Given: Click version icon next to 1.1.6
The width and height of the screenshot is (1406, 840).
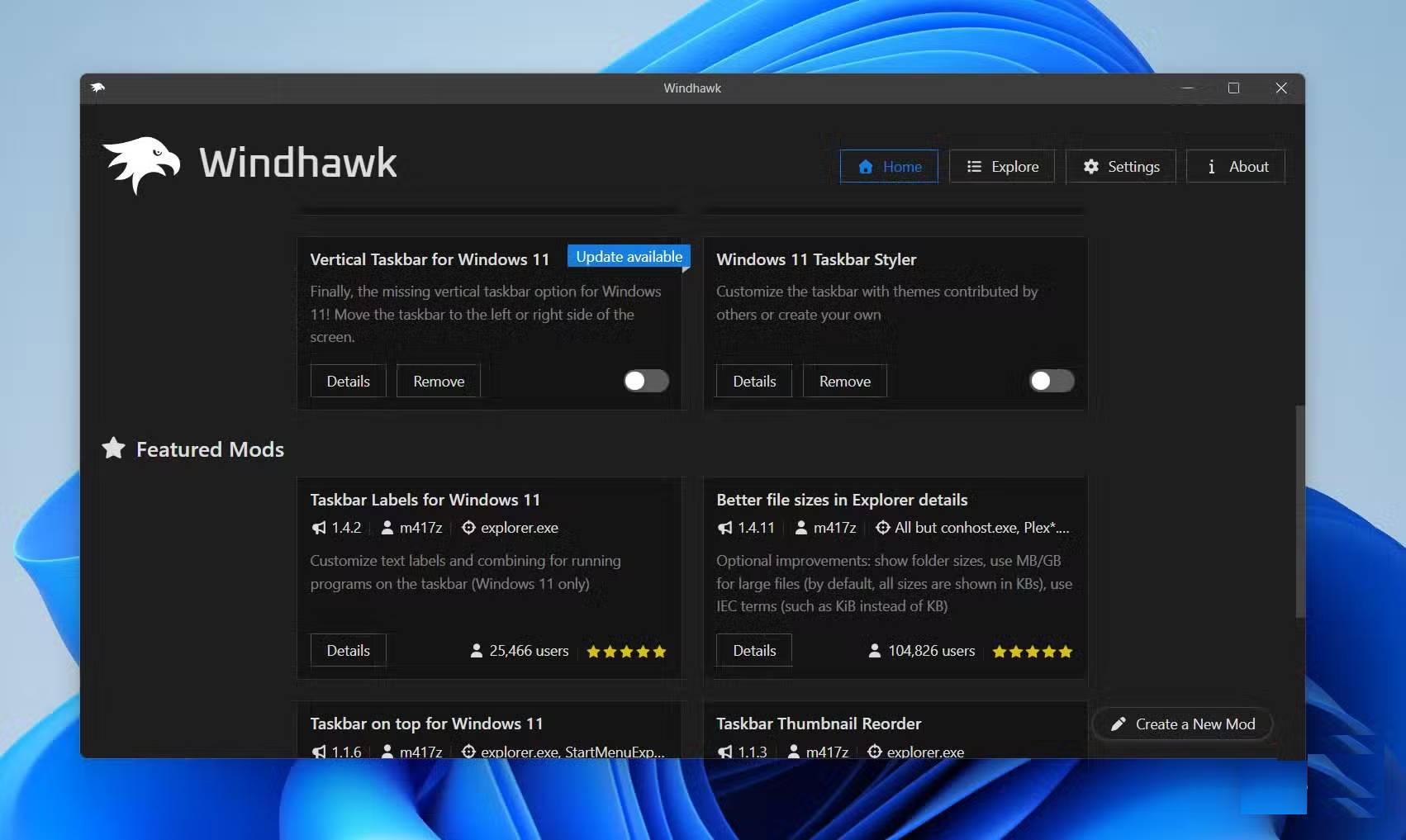Looking at the screenshot, I should (x=319, y=752).
